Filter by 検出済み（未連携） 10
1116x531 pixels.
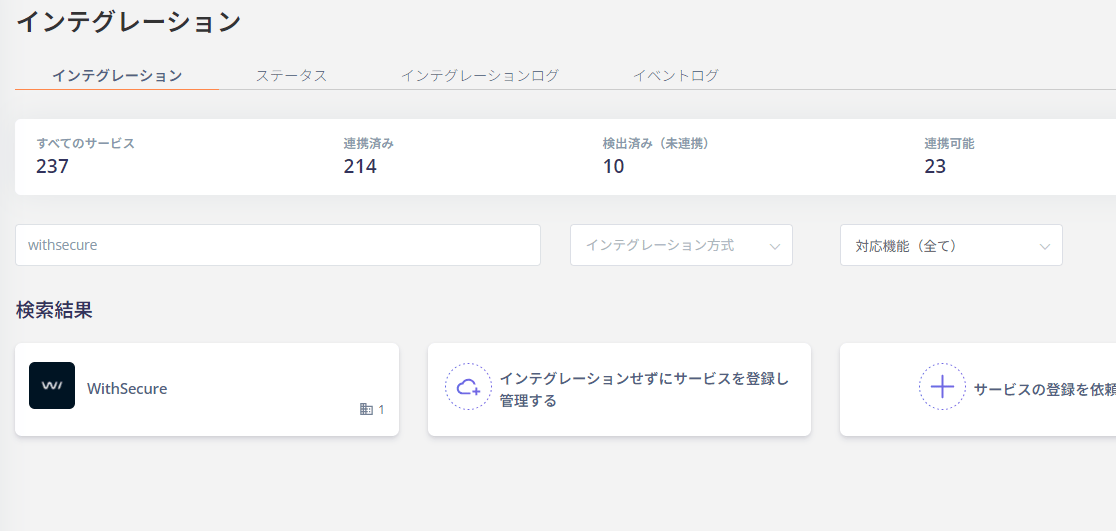(656, 156)
